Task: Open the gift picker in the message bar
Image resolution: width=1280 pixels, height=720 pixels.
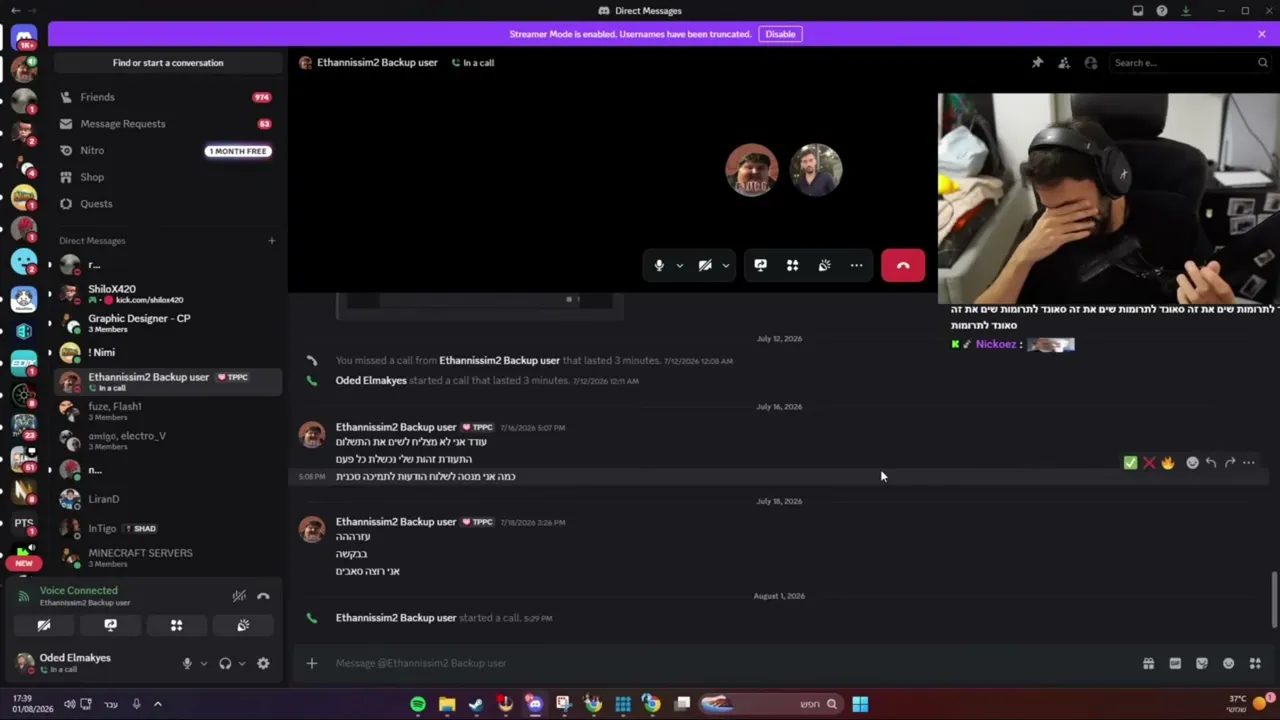Action: point(1148,663)
